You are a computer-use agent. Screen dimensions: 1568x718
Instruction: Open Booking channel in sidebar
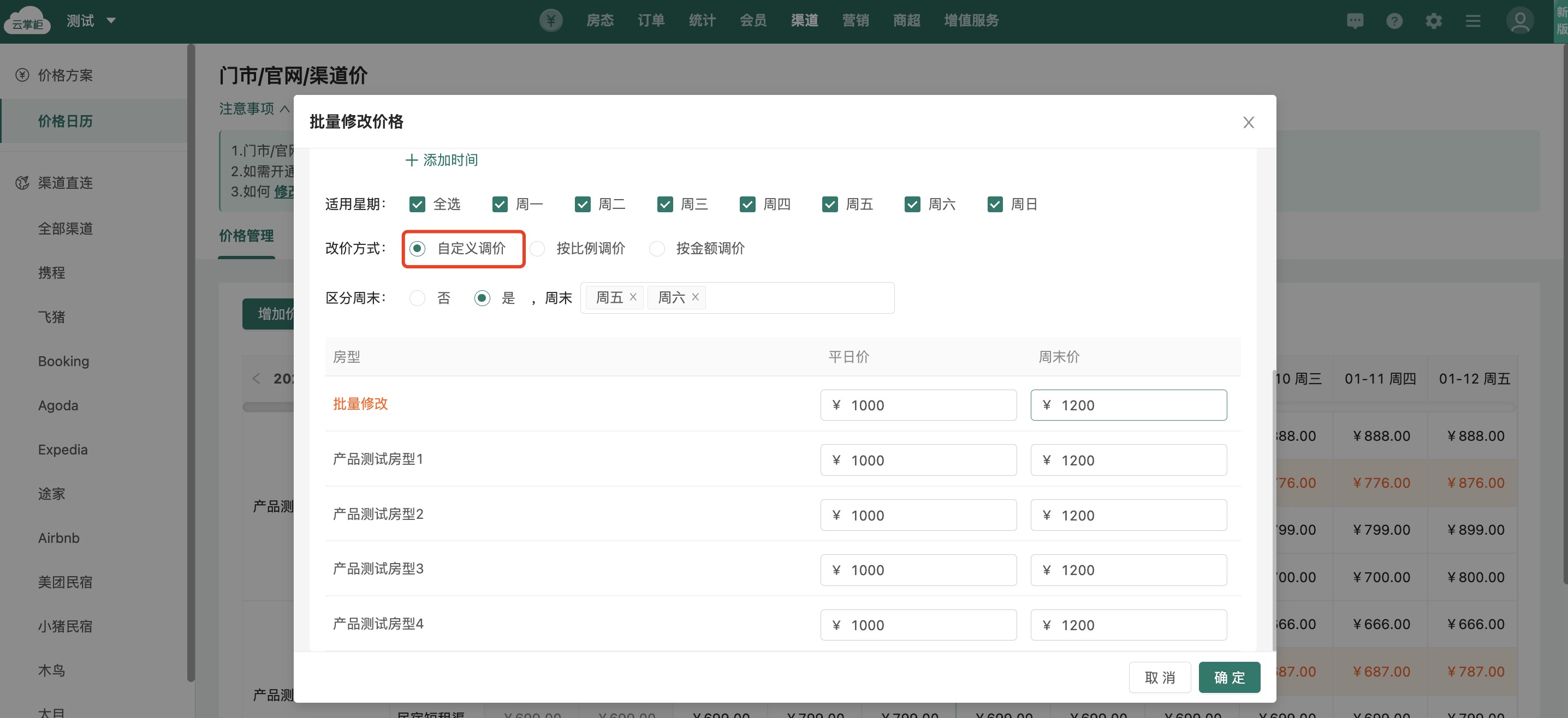click(x=63, y=361)
